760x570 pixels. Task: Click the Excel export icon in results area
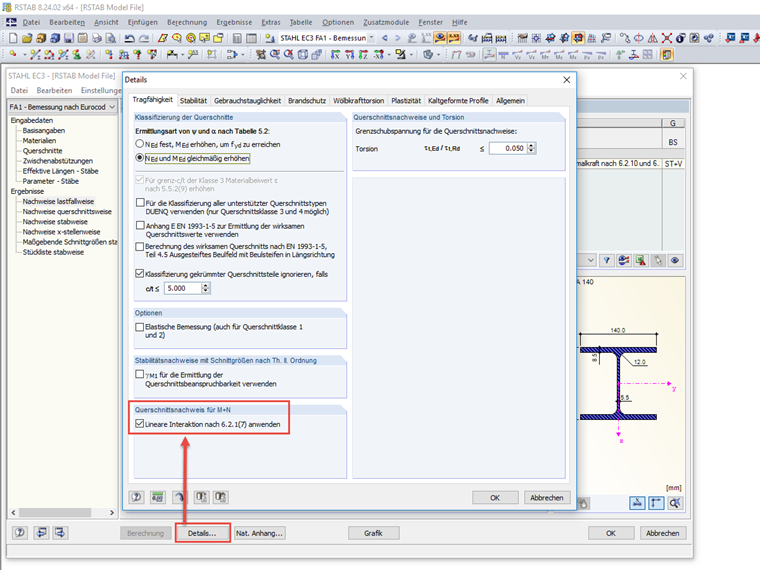(x=641, y=260)
